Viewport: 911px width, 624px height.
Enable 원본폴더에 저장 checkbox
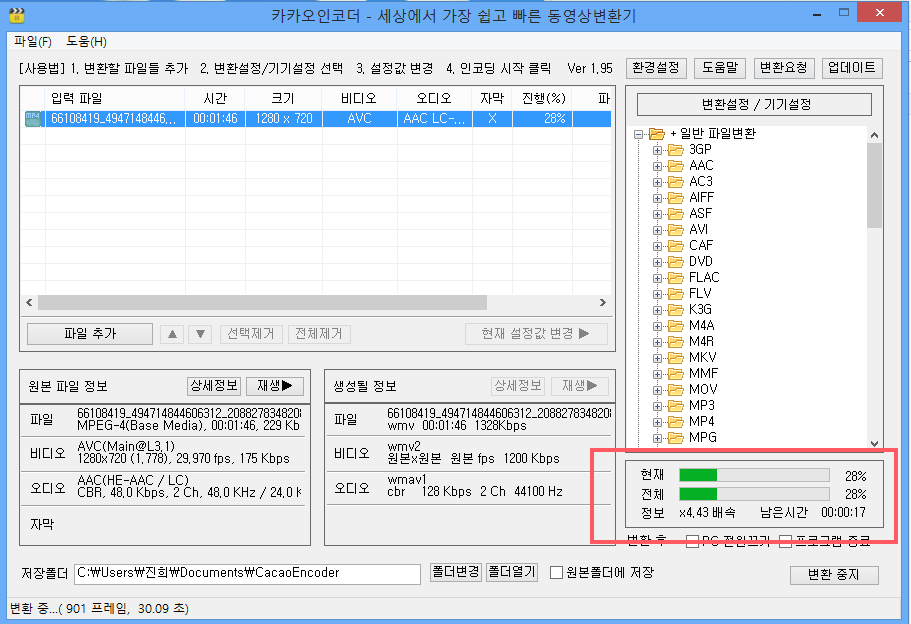coord(556,572)
